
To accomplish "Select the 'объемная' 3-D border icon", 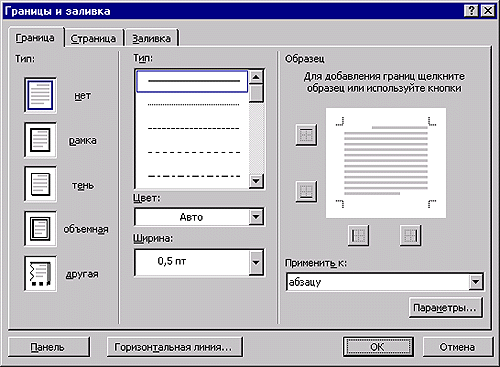I will click(40, 229).
